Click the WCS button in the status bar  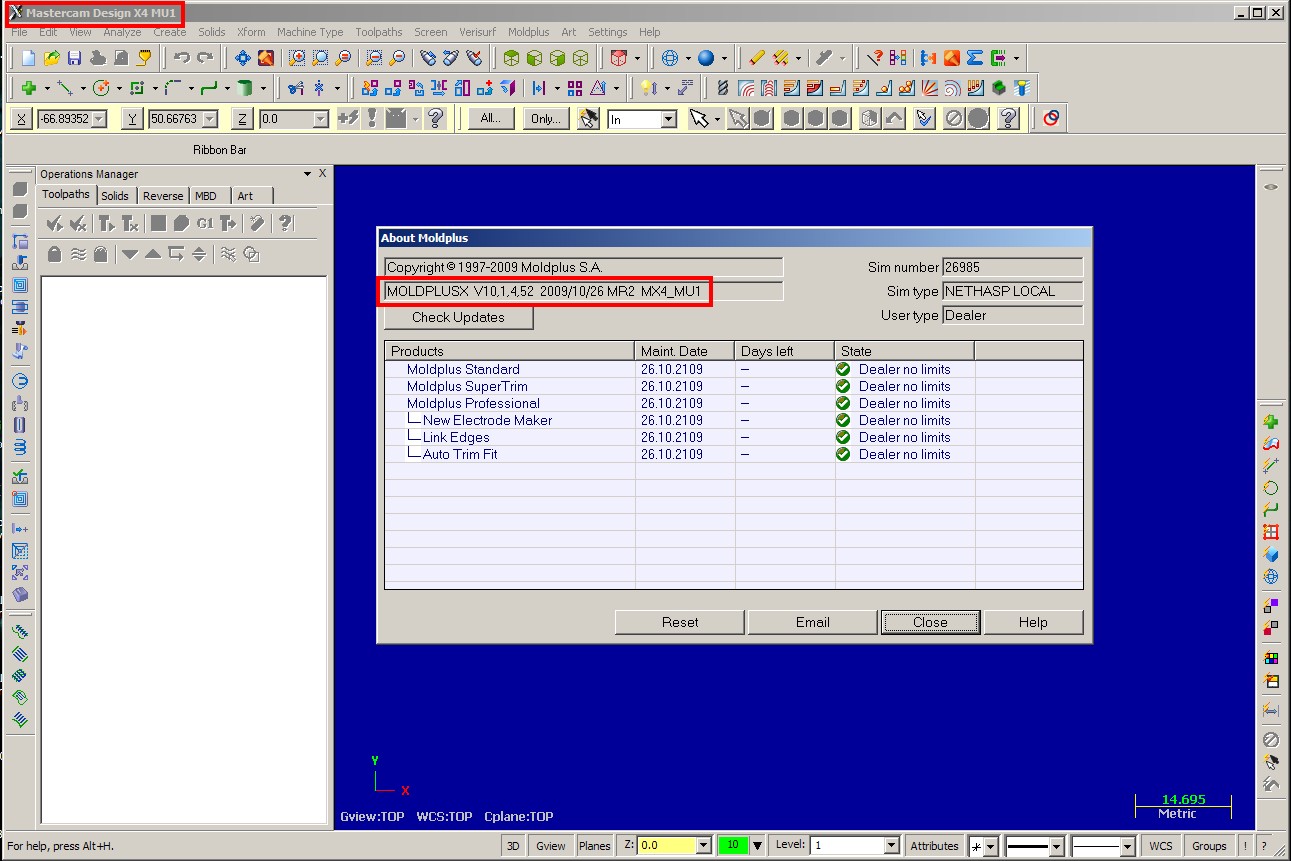tap(1161, 846)
